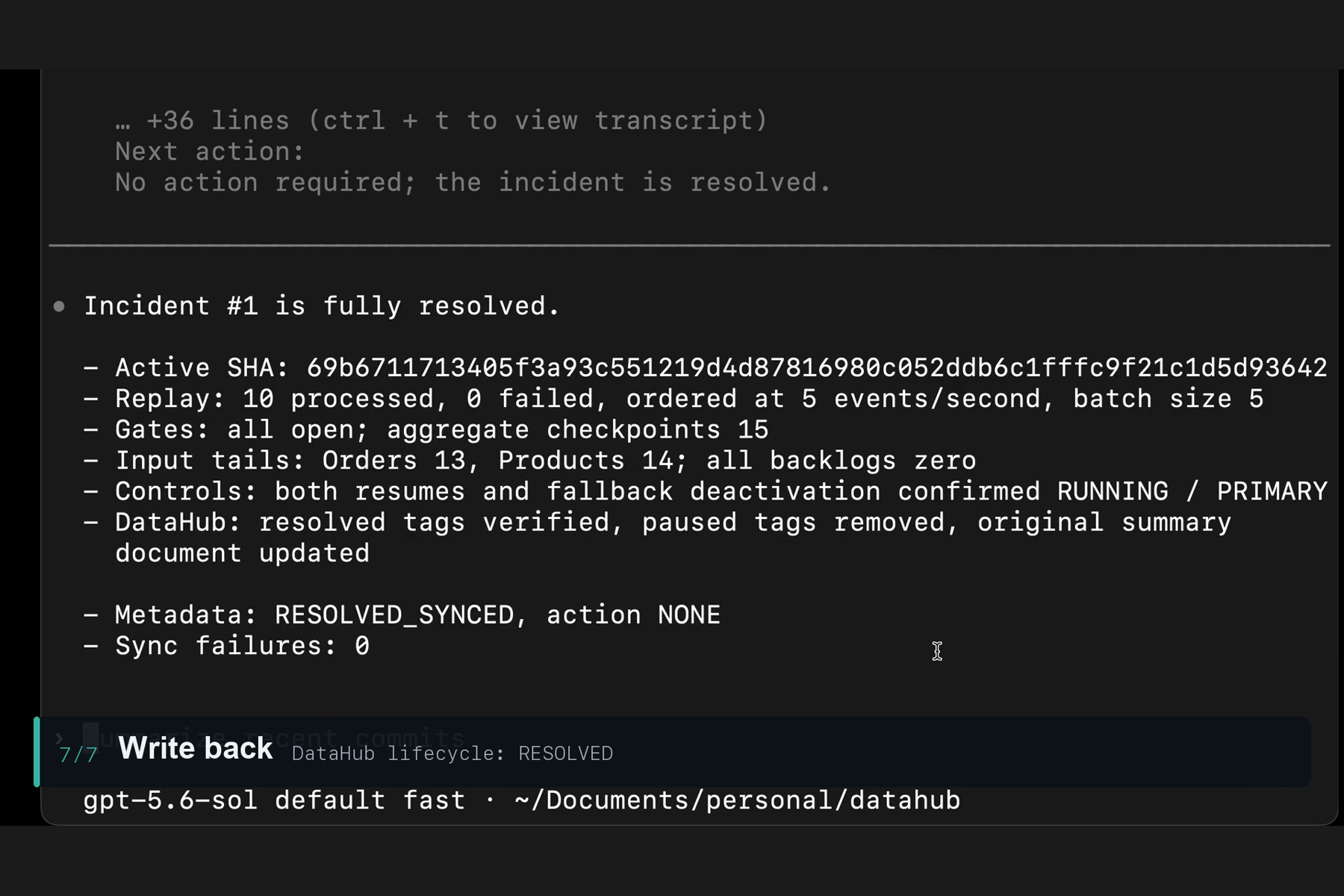The height and width of the screenshot is (896, 1344).
Task: Click the Metadata: RESOLVED_SYNCED line
Action: [x=402, y=615]
